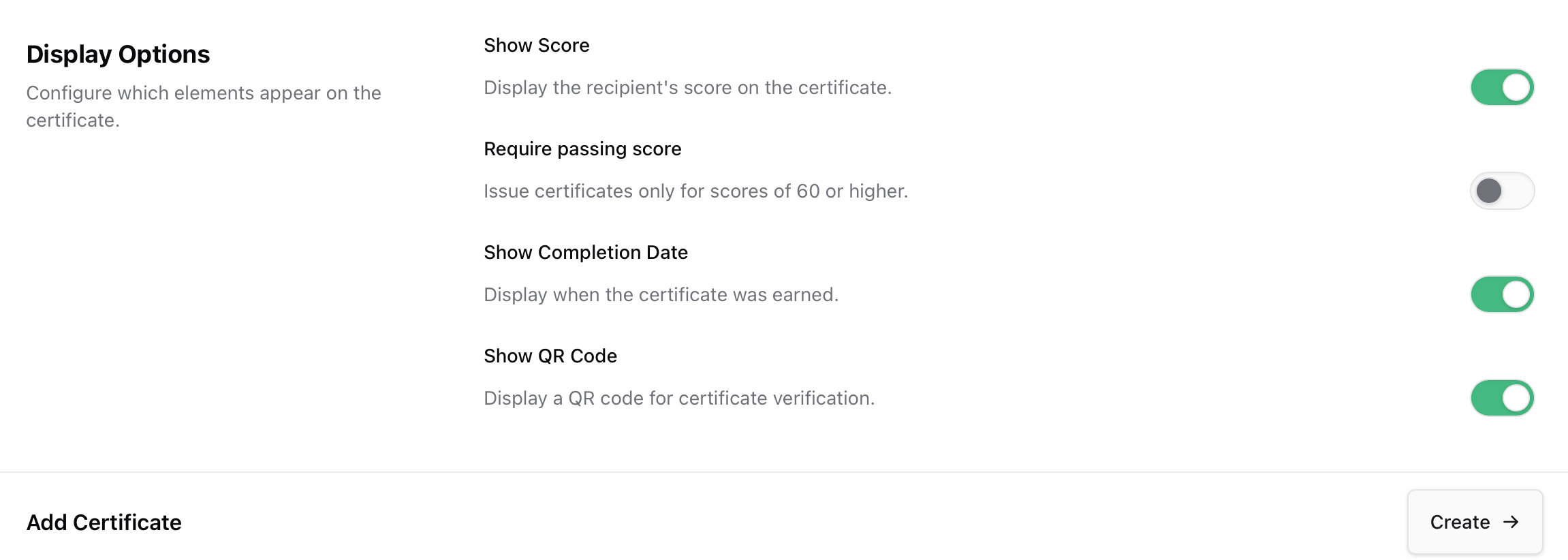Image resolution: width=1568 pixels, height=560 pixels.
Task: Click the Create button
Action: coord(1475,522)
